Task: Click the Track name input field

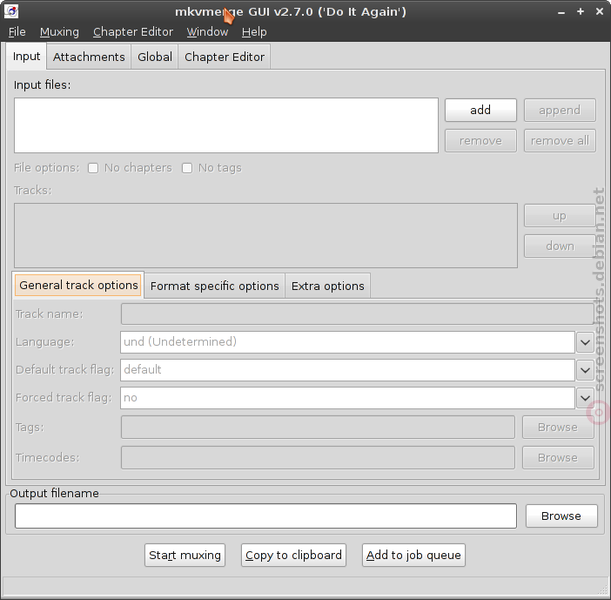Action: tap(357, 314)
